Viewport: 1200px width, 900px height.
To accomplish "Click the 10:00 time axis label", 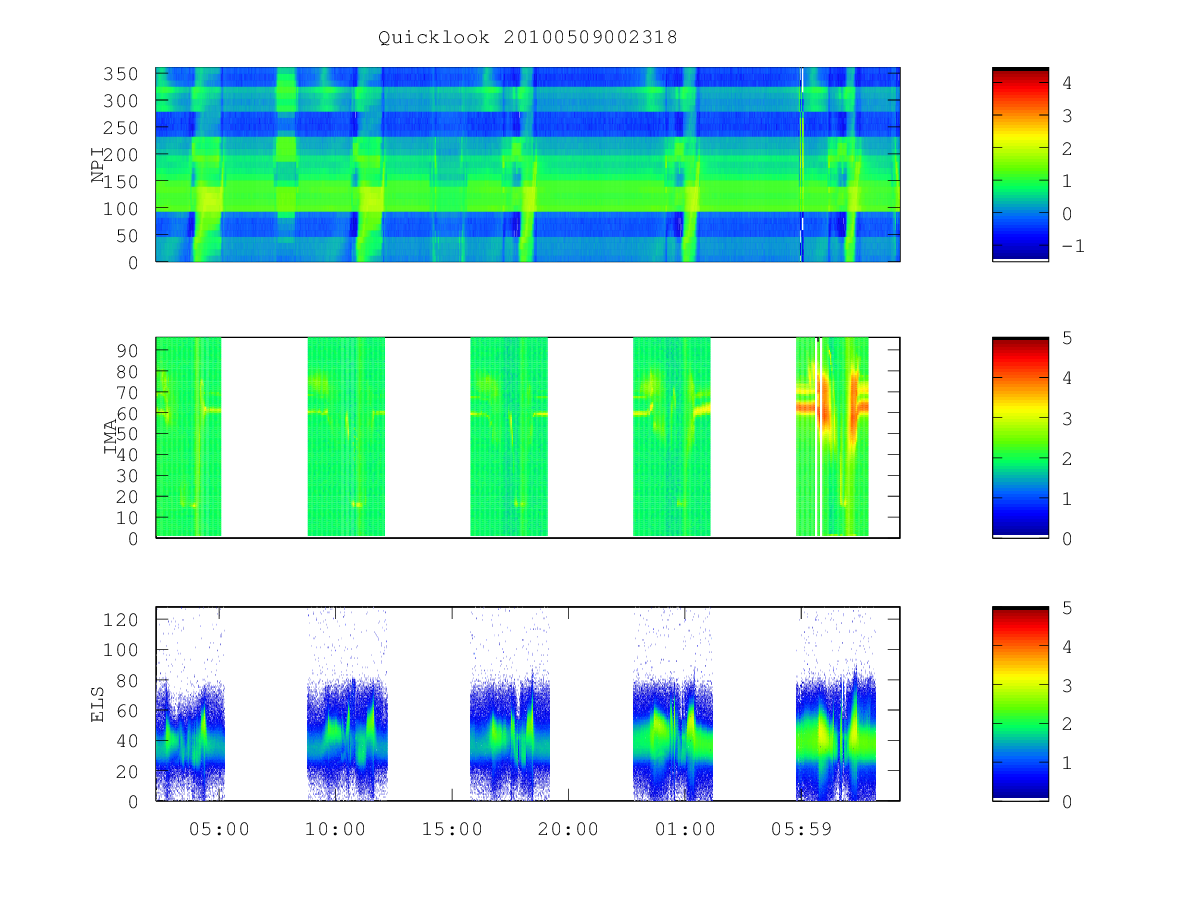I will (335, 829).
